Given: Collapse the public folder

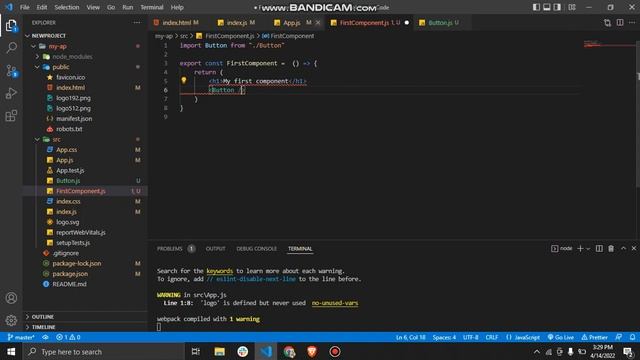Looking at the screenshot, I should 37,67.
